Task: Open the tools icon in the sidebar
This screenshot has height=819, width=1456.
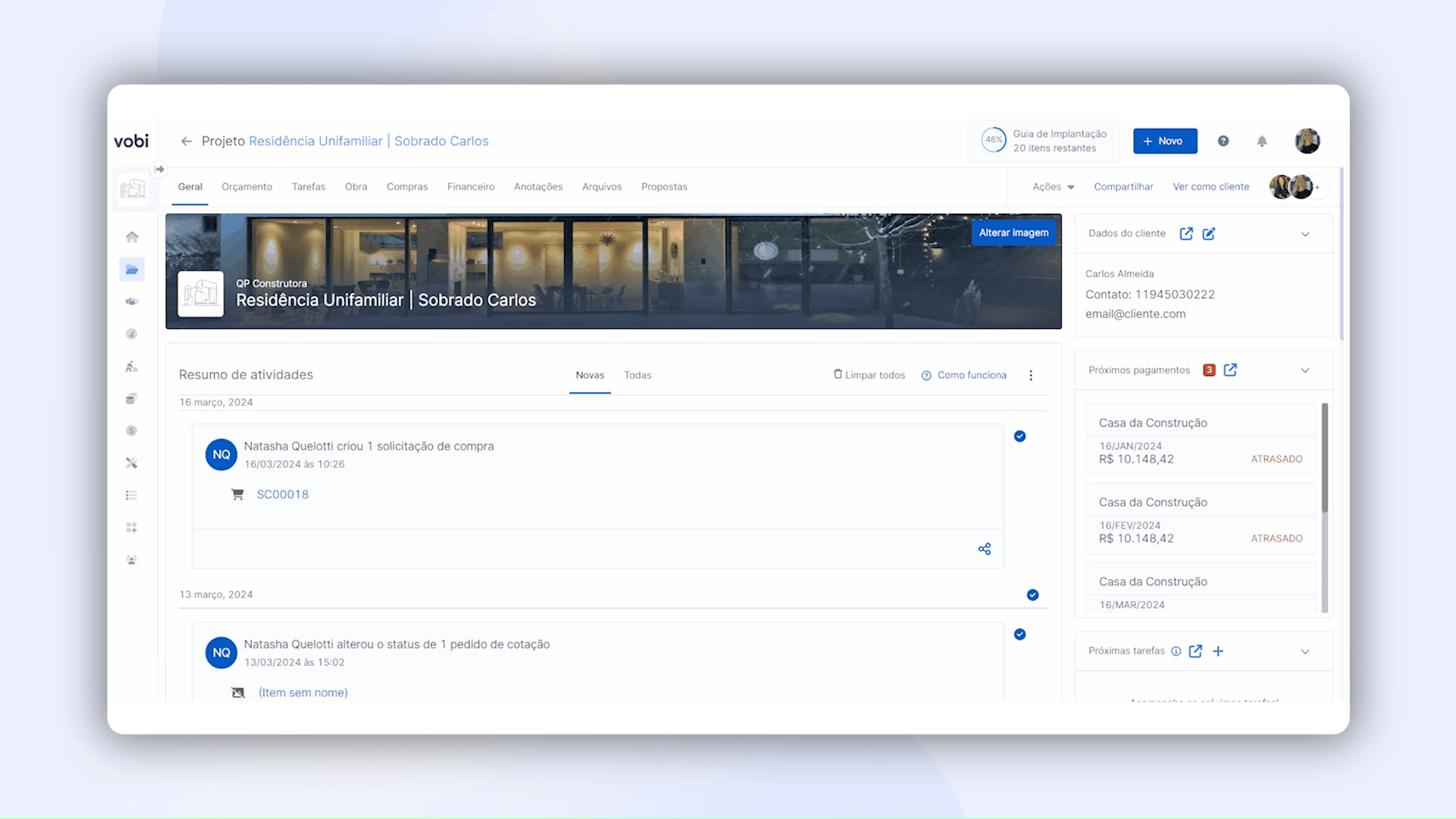Action: [x=131, y=463]
